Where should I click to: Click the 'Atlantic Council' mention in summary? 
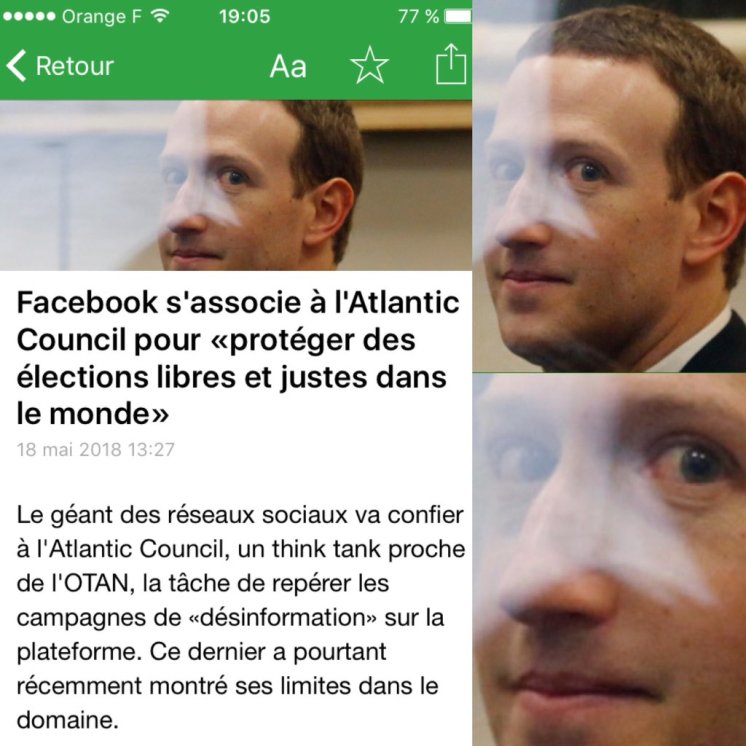coord(135,550)
